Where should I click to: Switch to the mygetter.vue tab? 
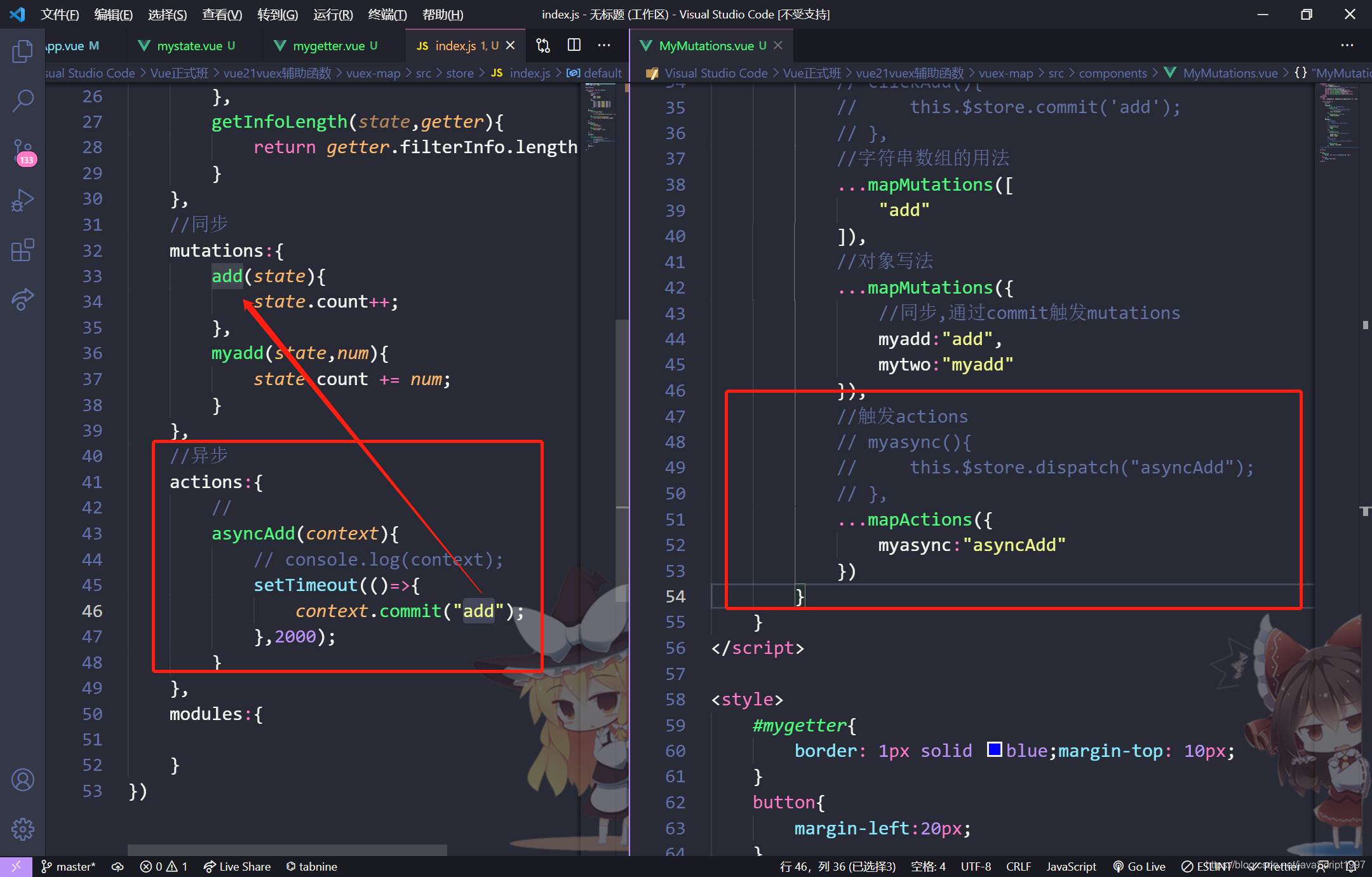point(328,46)
